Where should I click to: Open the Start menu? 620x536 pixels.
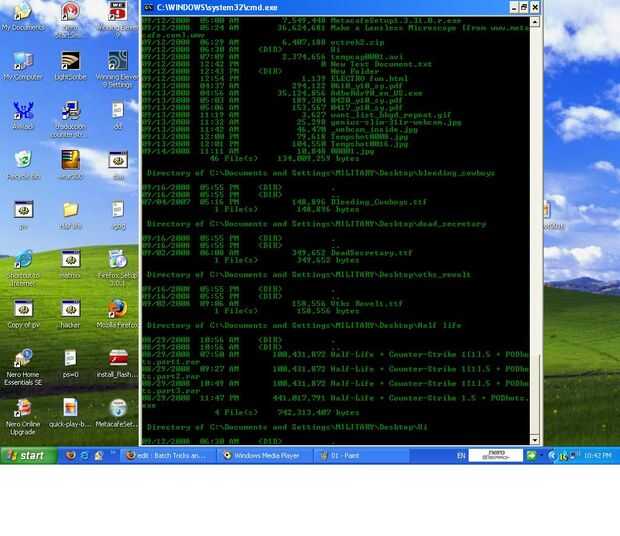click(x=28, y=455)
